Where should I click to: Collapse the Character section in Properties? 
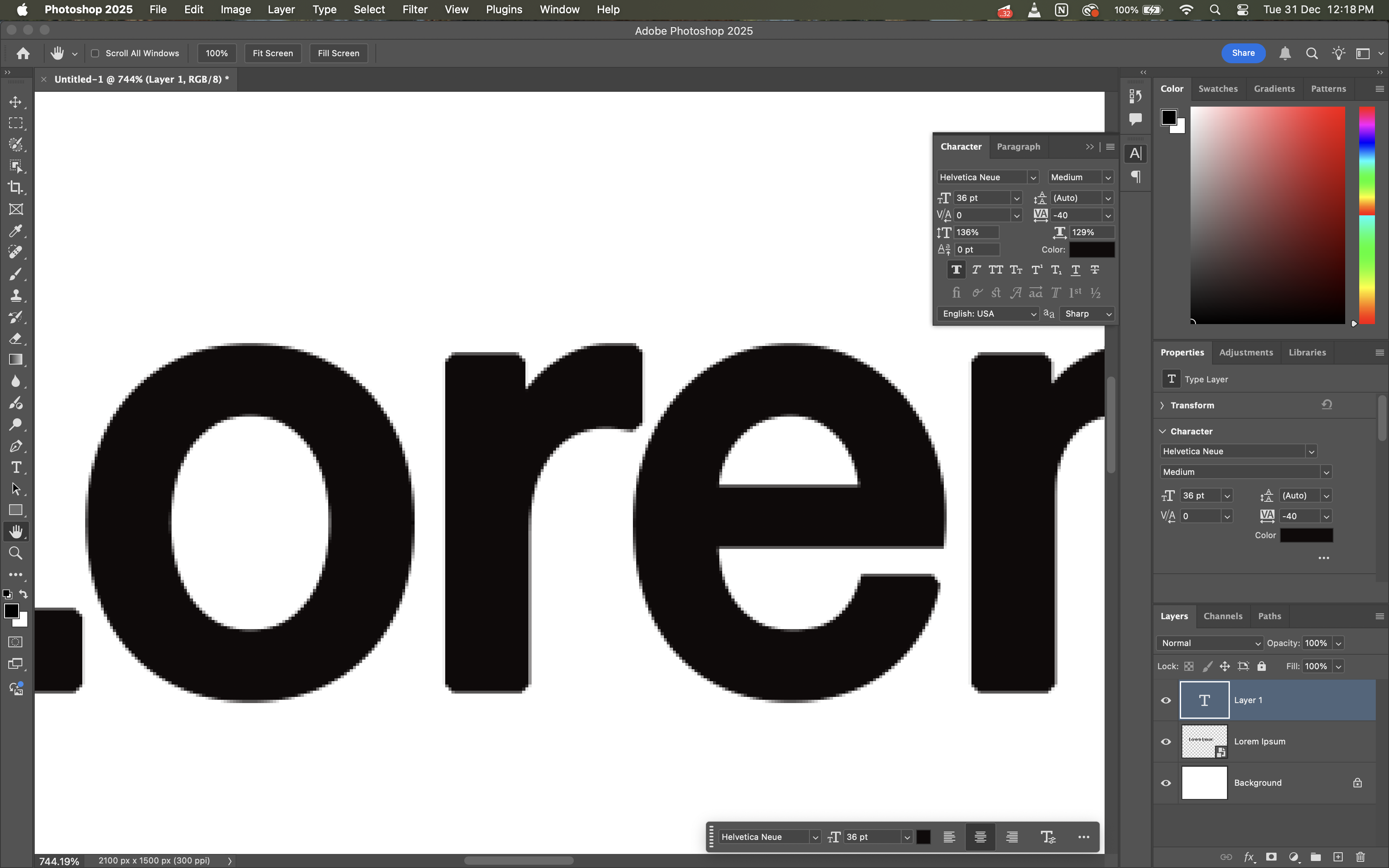click(1162, 431)
